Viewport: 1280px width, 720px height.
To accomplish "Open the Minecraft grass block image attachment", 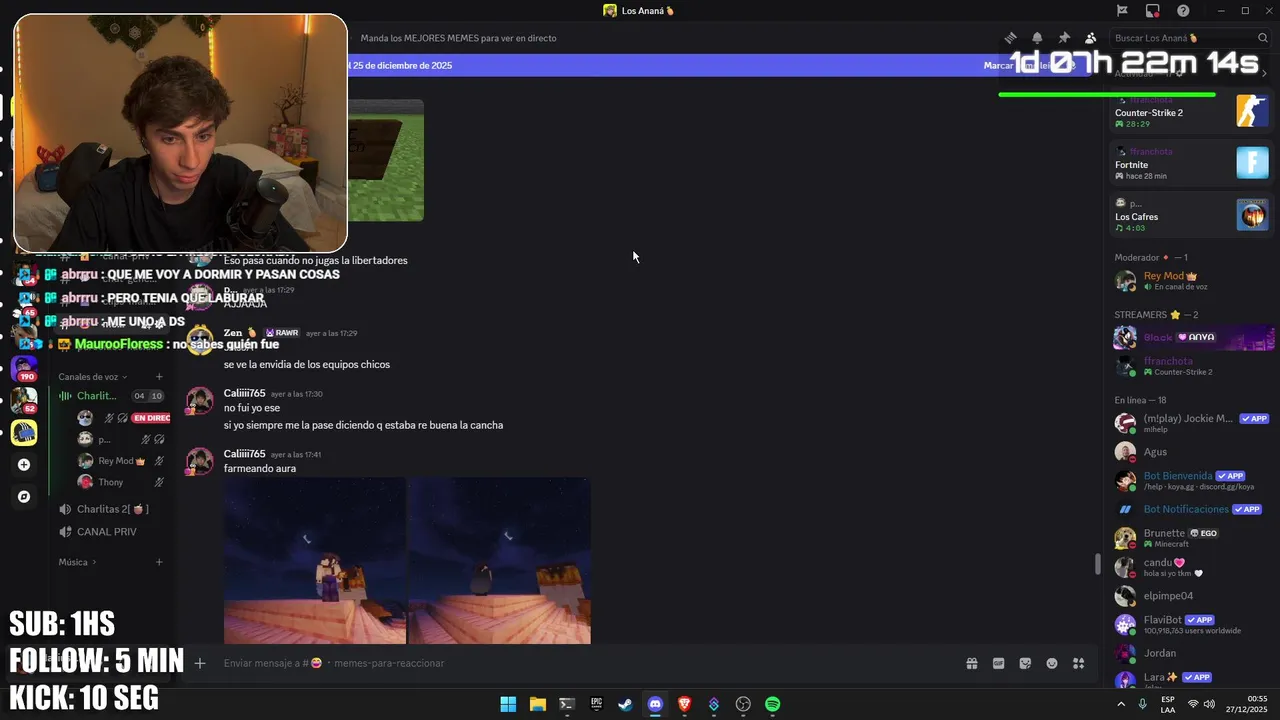I will coord(385,160).
